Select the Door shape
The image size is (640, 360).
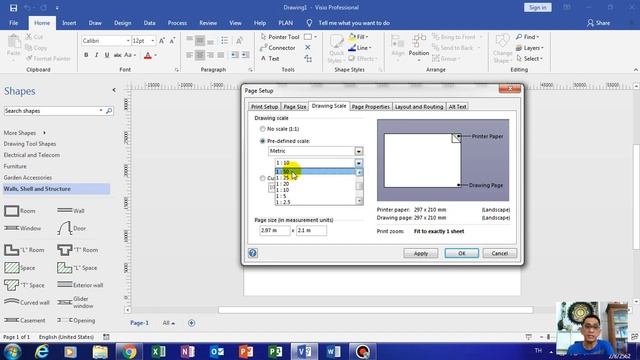71,228
